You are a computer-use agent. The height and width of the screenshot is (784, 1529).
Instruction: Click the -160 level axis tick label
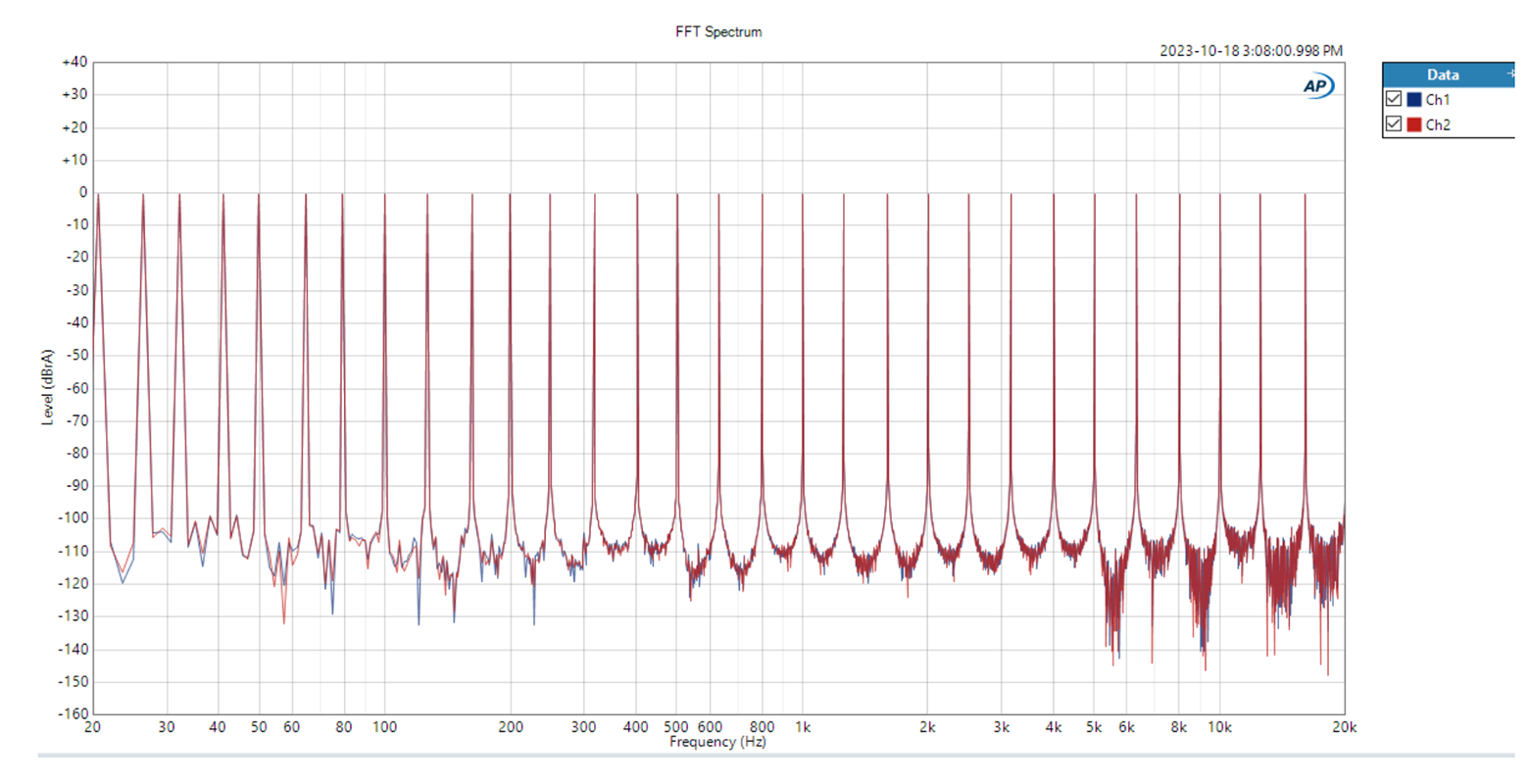(x=74, y=714)
